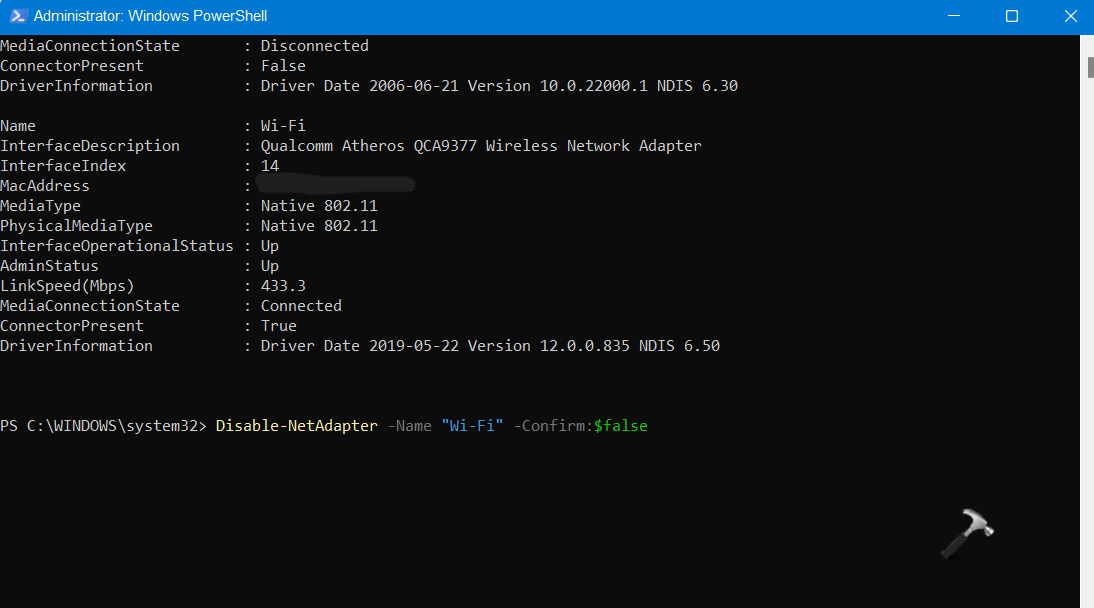Click the Administrator: Windows PowerShell title
Viewport: 1094px width, 608px height.
[151, 16]
